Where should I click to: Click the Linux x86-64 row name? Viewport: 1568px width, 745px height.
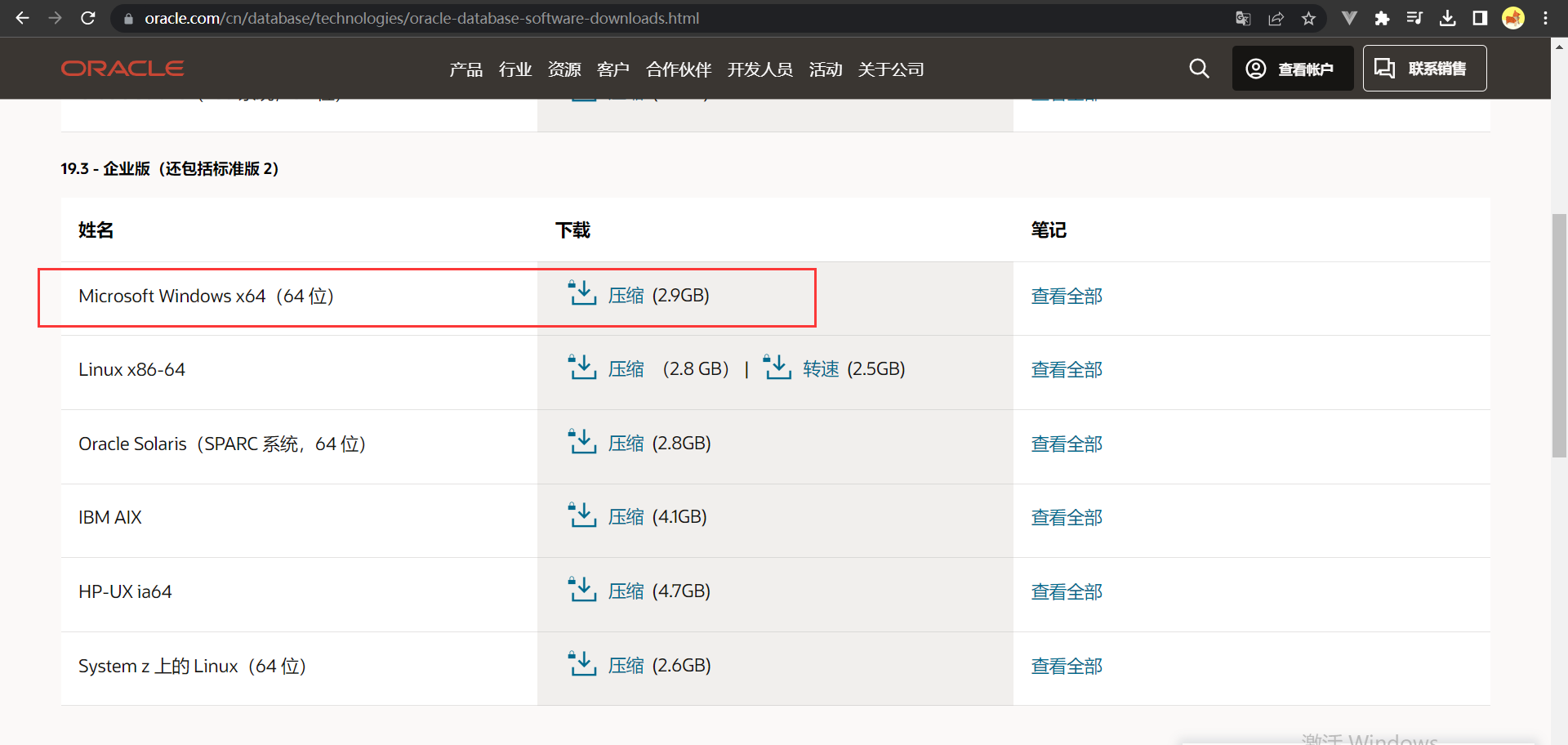click(131, 370)
